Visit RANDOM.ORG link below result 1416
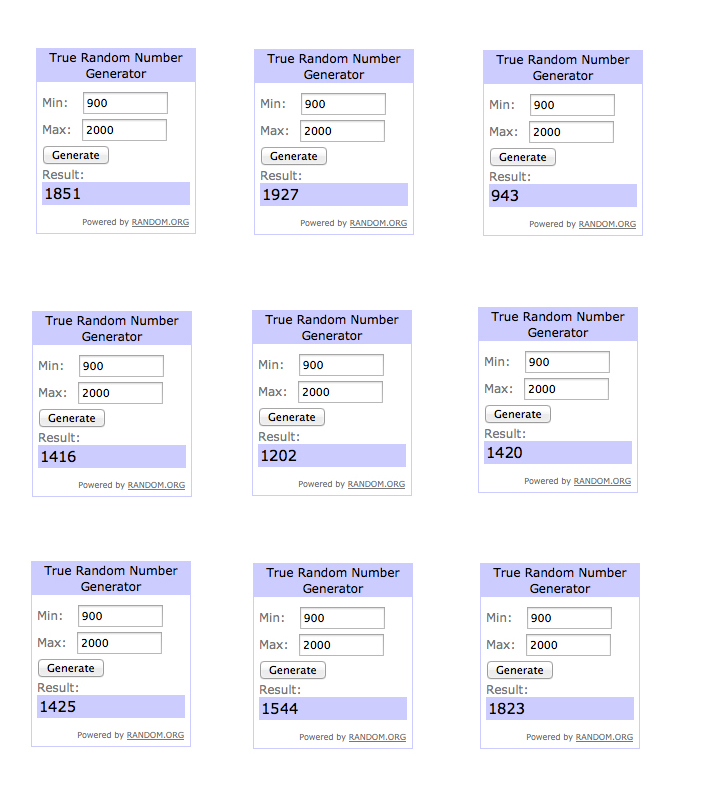728x794 pixels. [x=158, y=485]
